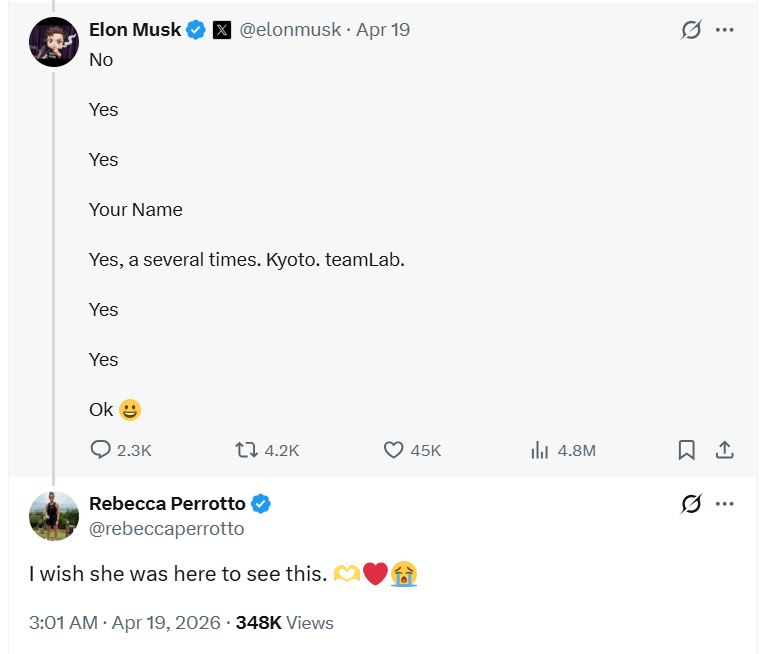Click the Apr 19 timestamp
The width and height of the screenshot is (769, 654).
coord(383,30)
